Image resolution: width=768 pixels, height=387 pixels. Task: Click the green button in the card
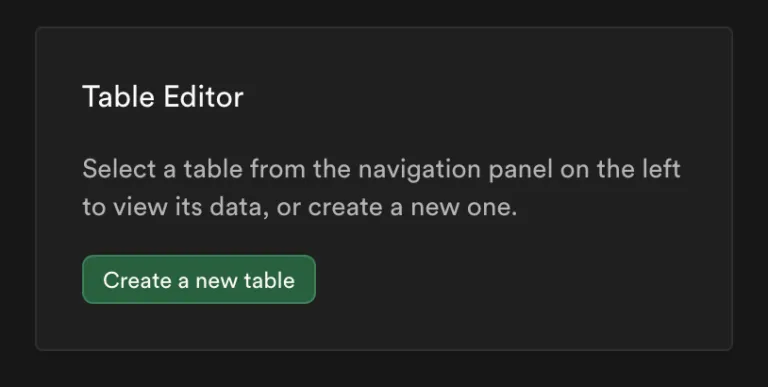click(199, 279)
